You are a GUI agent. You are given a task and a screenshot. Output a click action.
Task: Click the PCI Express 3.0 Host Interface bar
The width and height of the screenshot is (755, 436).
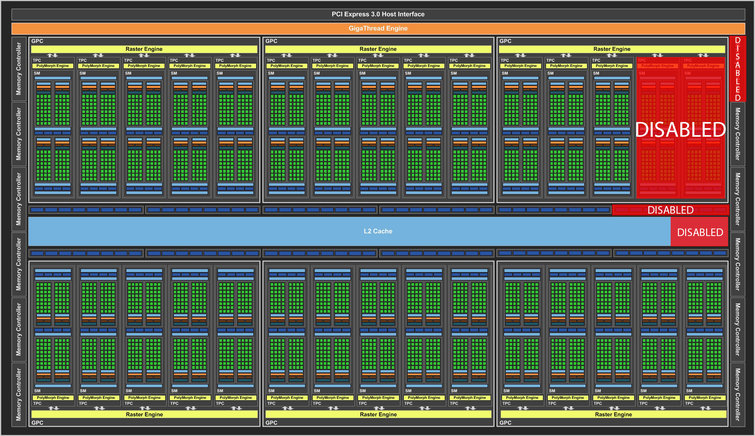tap(377, 14)
